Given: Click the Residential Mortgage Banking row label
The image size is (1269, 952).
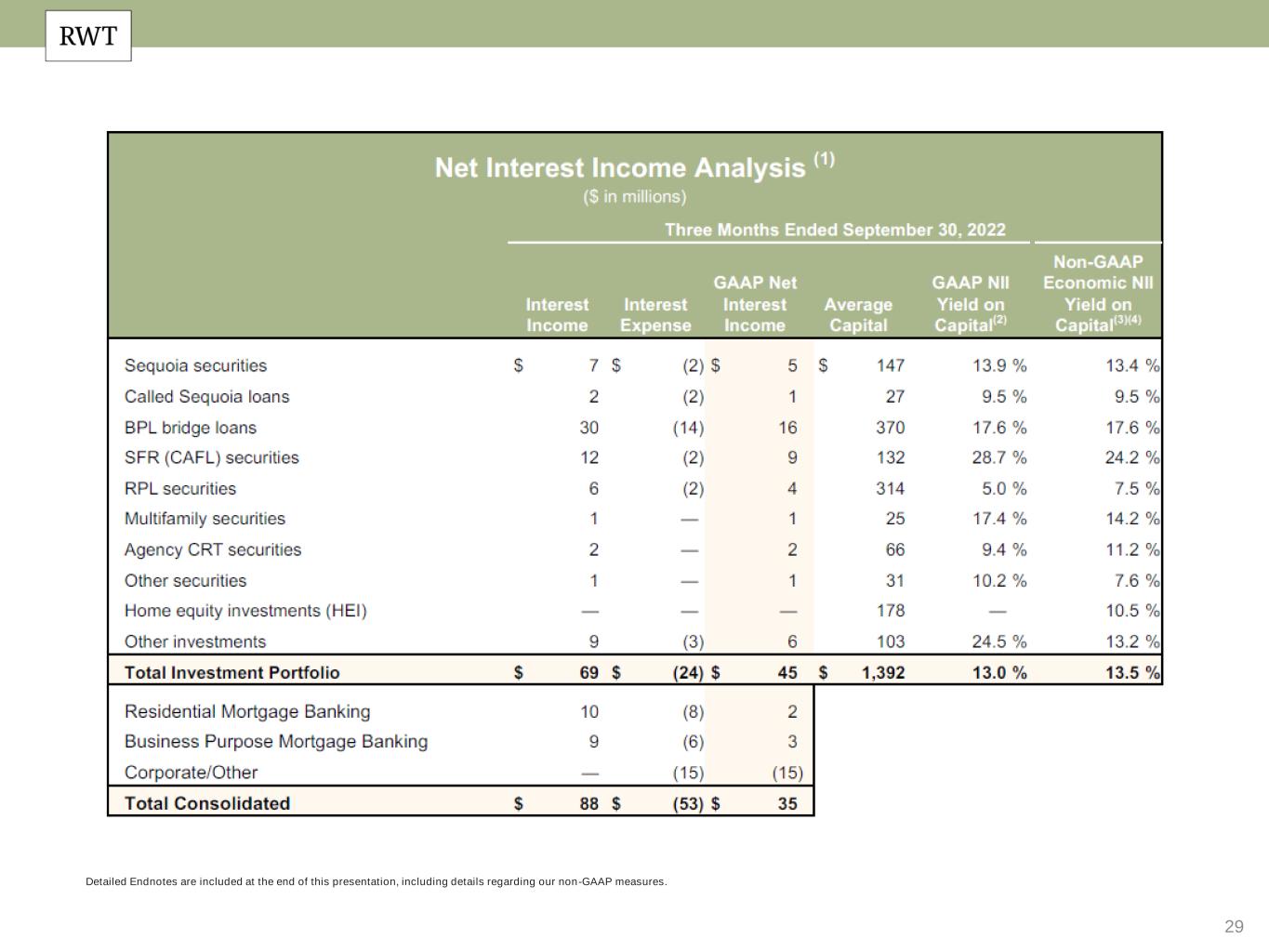Looking at the screenshot, I should point(246,711).
